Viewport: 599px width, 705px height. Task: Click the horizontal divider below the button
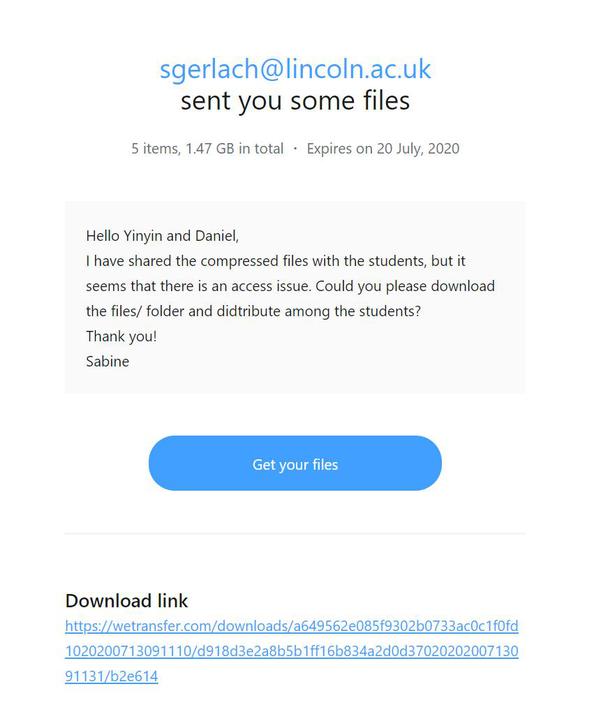[x=295, y=534]
